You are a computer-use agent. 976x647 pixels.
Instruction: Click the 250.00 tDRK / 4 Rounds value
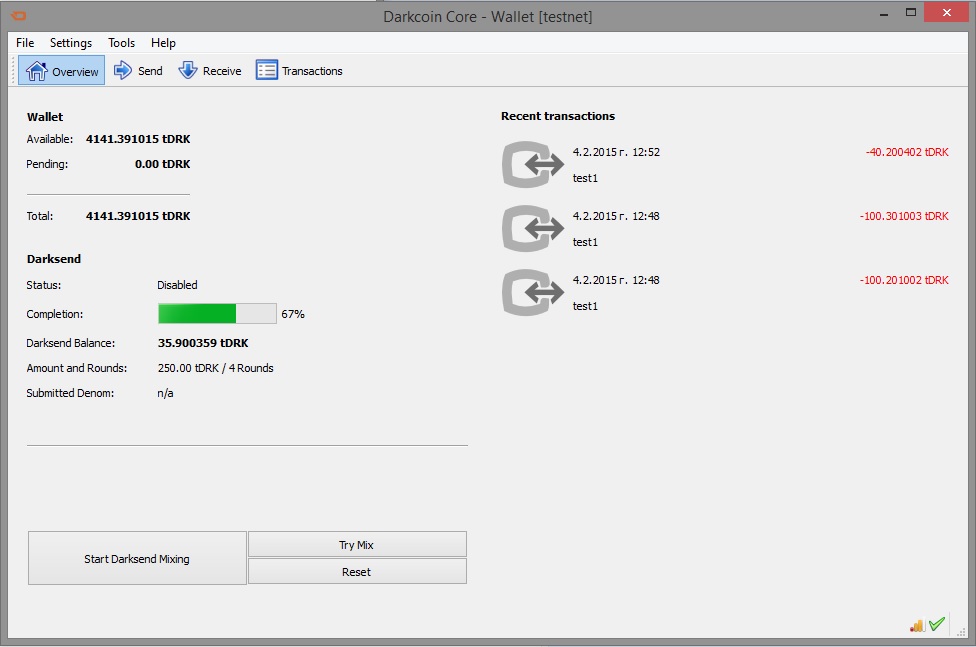point(215,368)
